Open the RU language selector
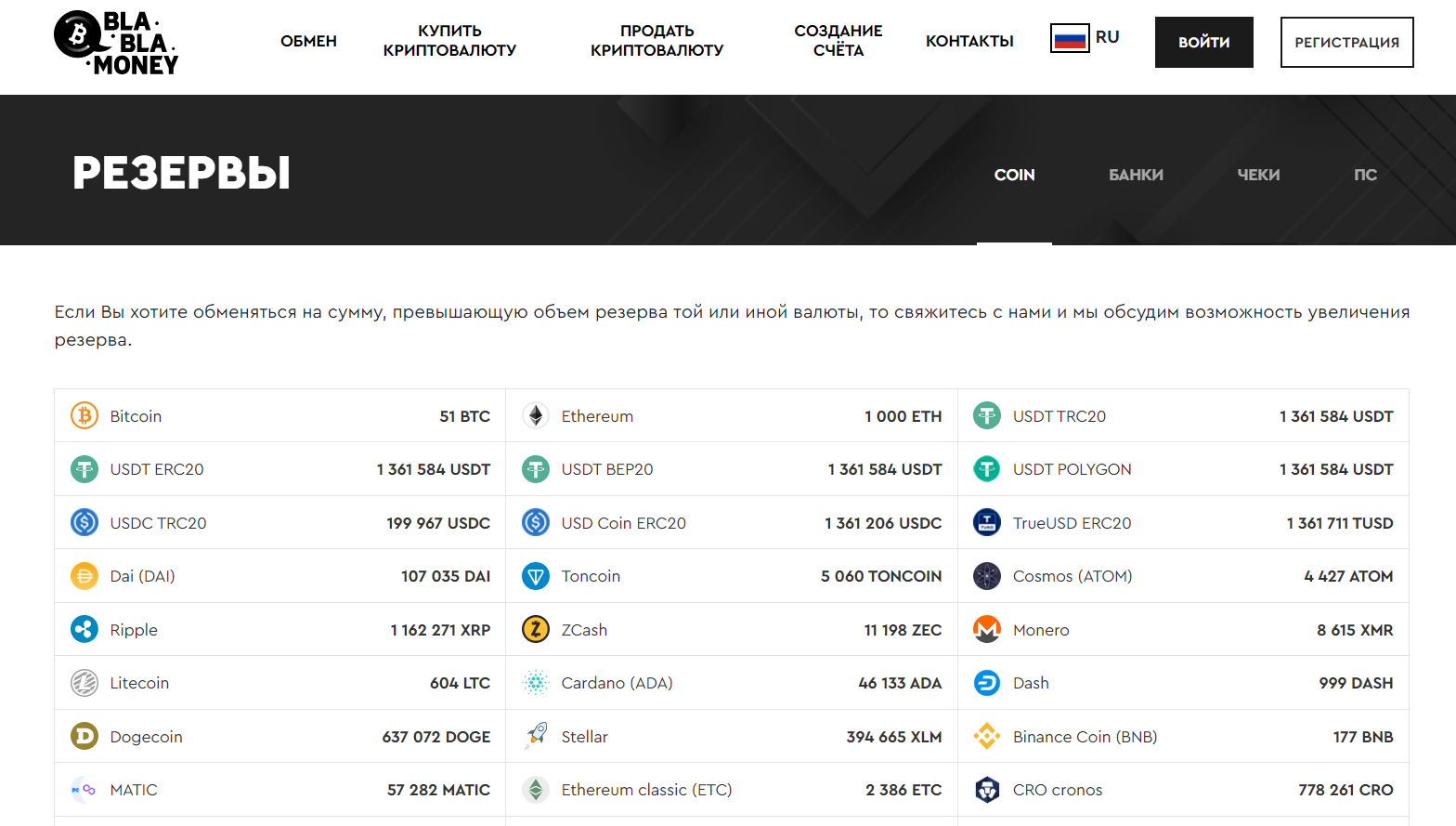 (1107, 37)
